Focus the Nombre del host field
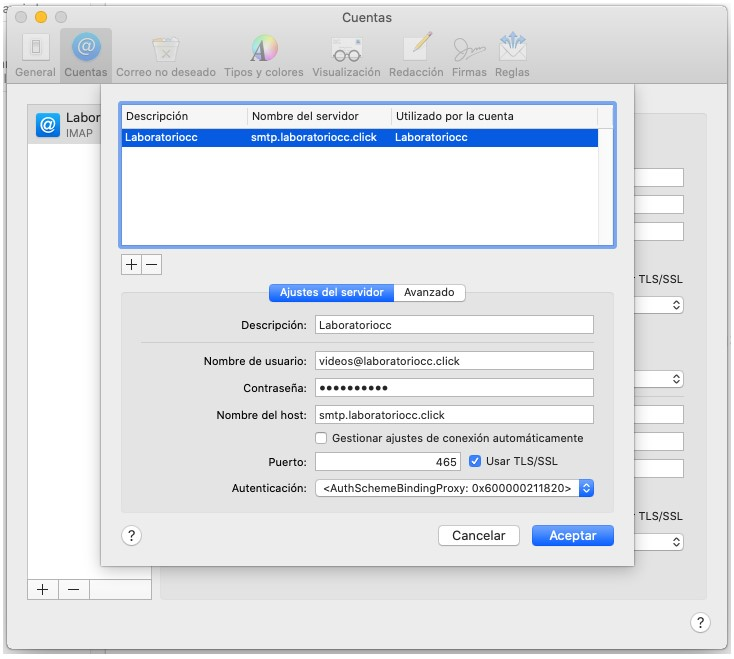This screenshot has height=659, width=734. (454, 415)
